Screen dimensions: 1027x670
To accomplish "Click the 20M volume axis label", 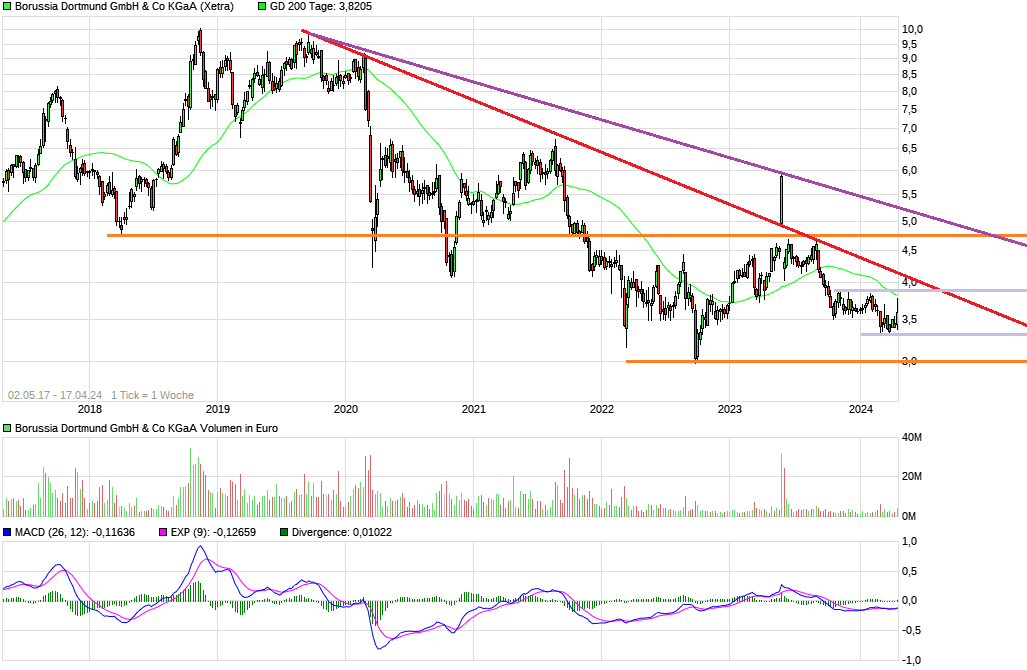I will [912, 477].
